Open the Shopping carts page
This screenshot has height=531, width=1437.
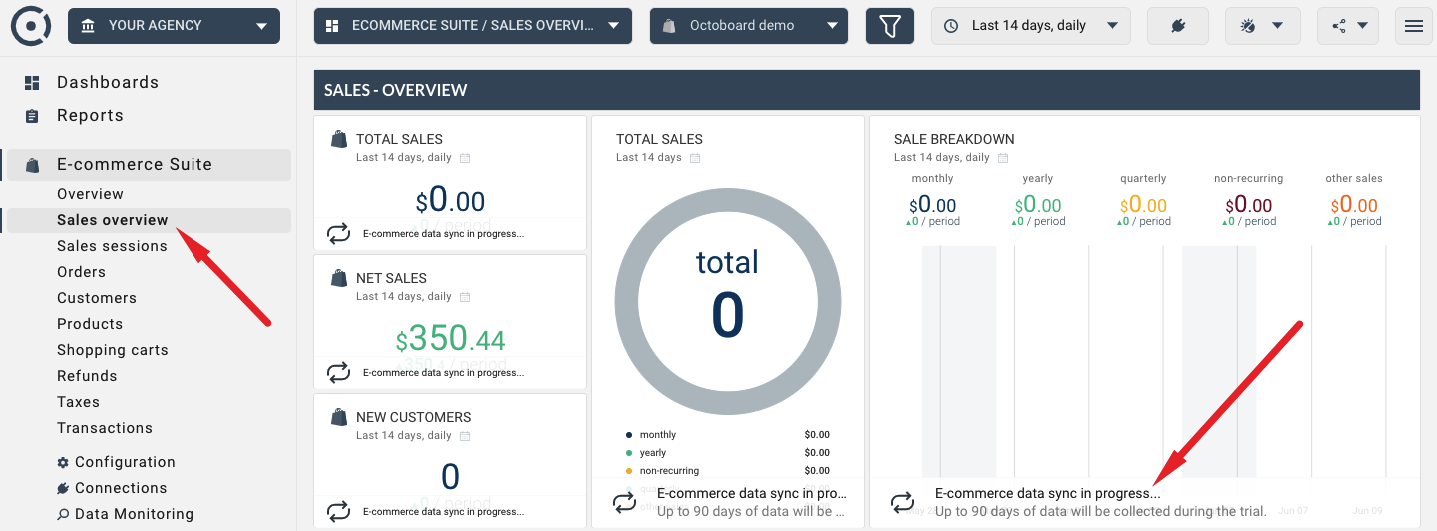tap(113, 350)
